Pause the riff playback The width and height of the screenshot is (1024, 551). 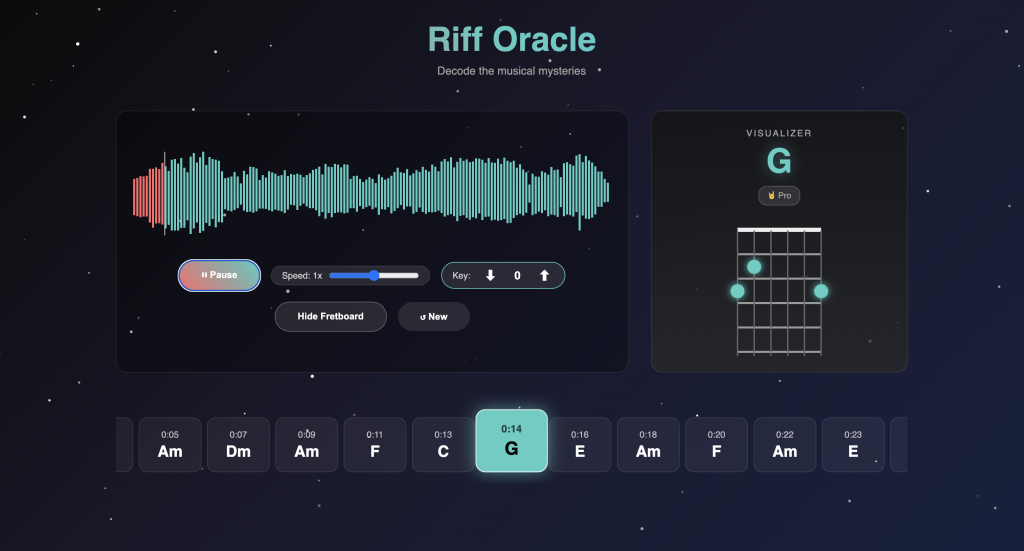tap(219, 275)
